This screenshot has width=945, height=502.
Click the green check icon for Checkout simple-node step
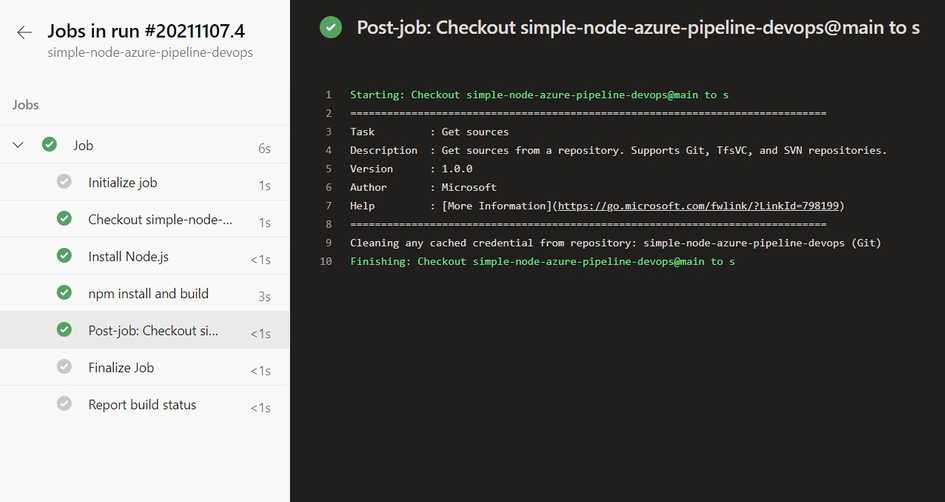[64, 218]
